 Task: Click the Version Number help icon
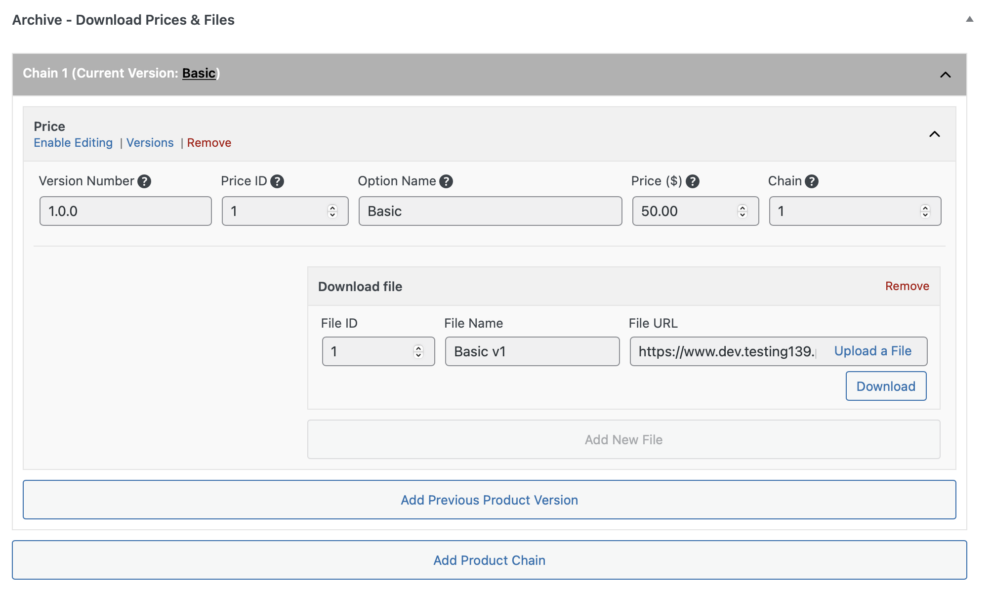145,181
